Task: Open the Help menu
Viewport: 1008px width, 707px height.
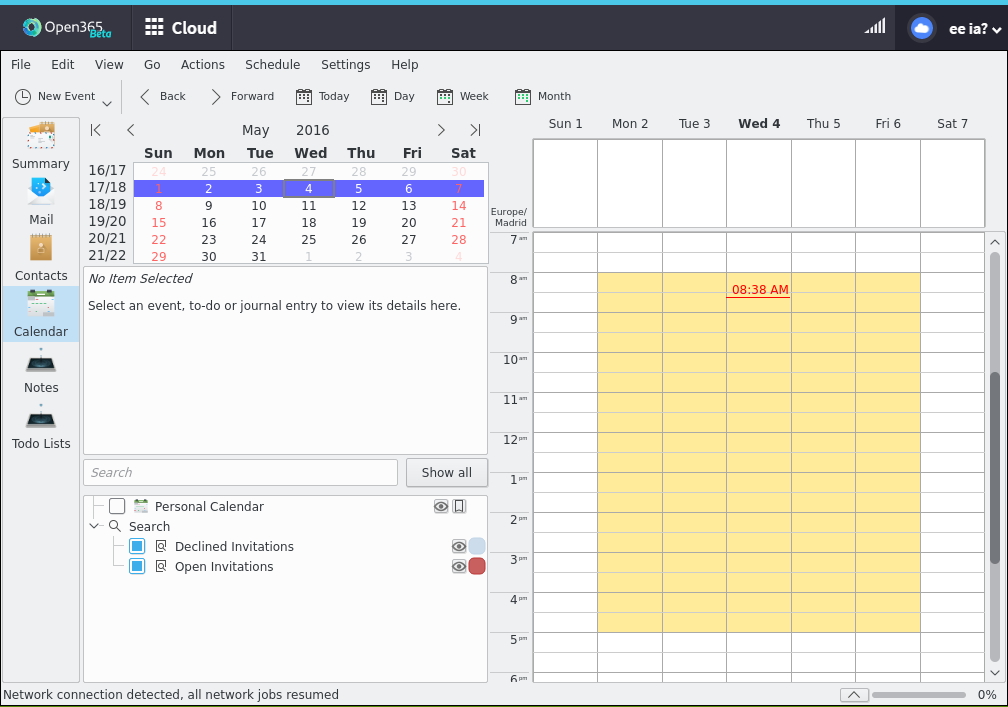Action: point(404,64)
